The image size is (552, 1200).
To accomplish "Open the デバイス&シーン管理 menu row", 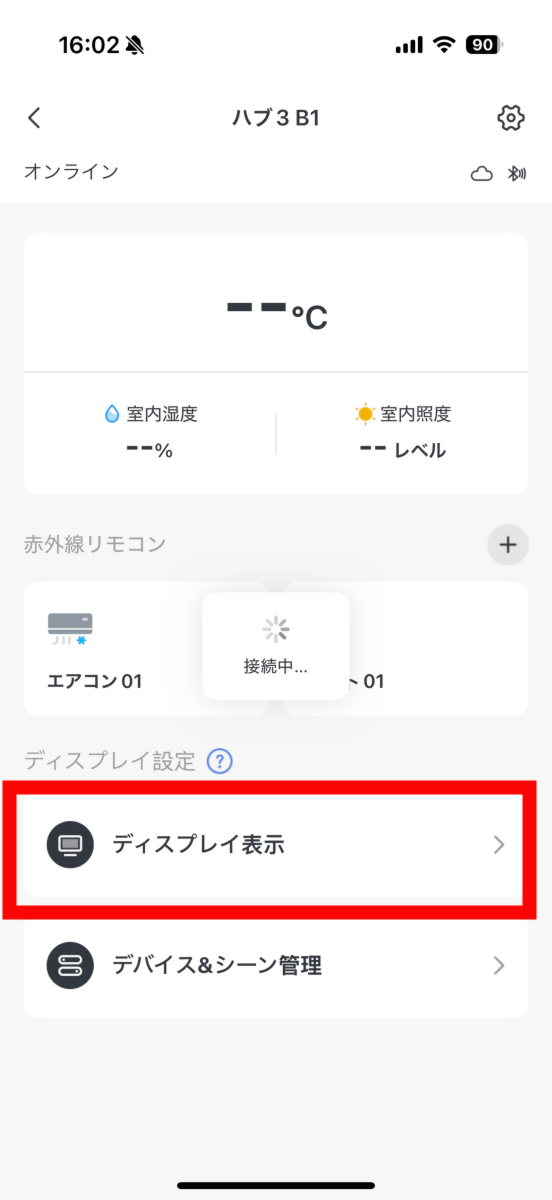I will coord(276,966).
